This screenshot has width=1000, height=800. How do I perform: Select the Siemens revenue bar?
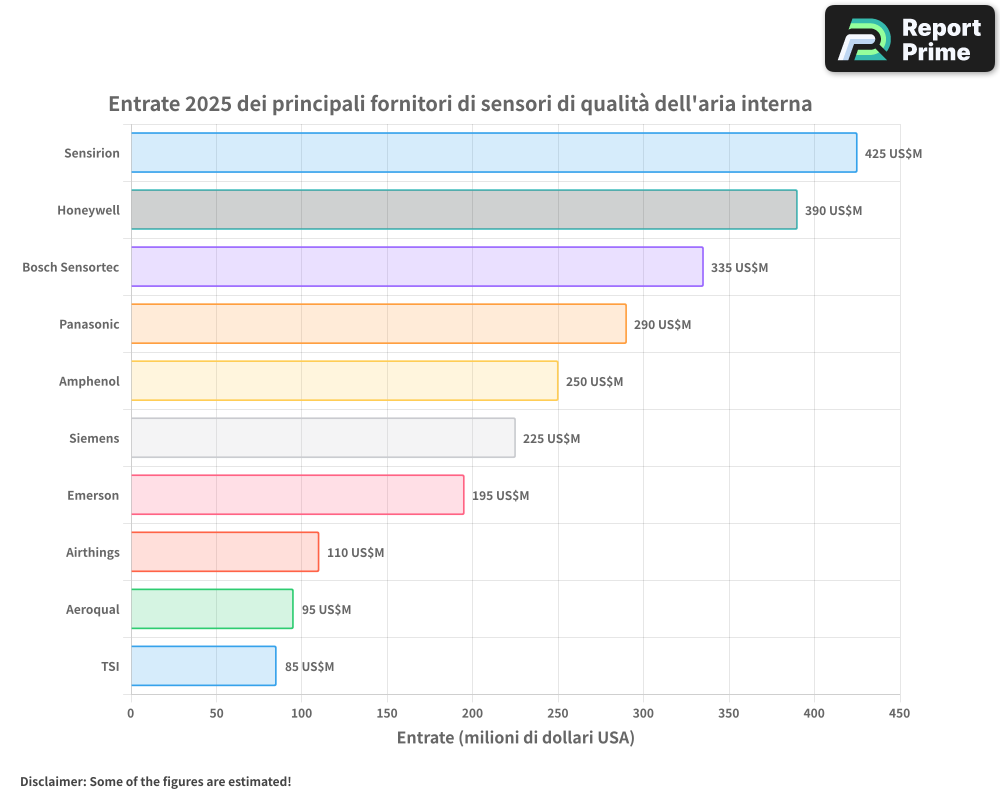click(320, 438)
